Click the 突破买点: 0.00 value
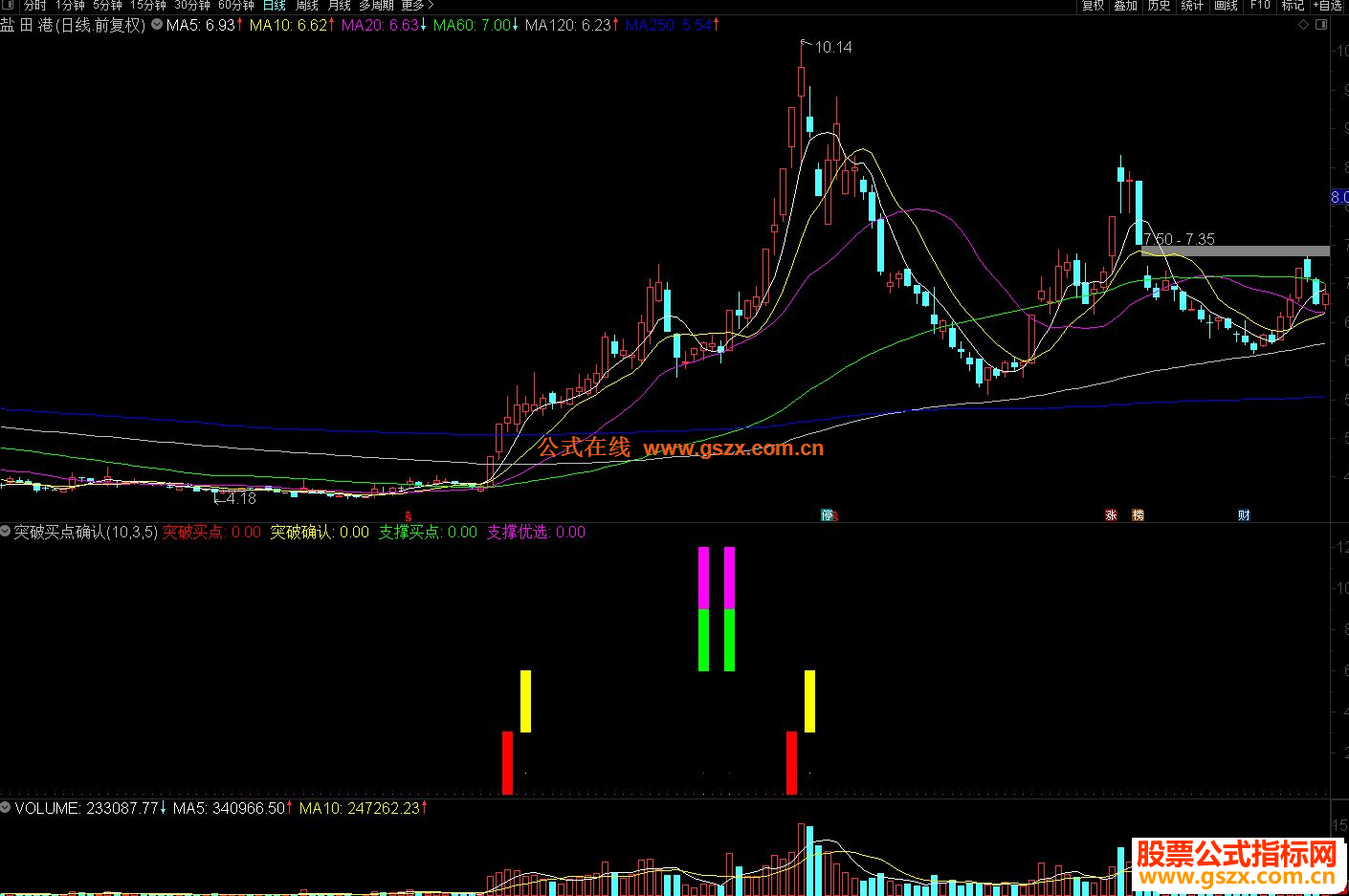 (211, 532)
